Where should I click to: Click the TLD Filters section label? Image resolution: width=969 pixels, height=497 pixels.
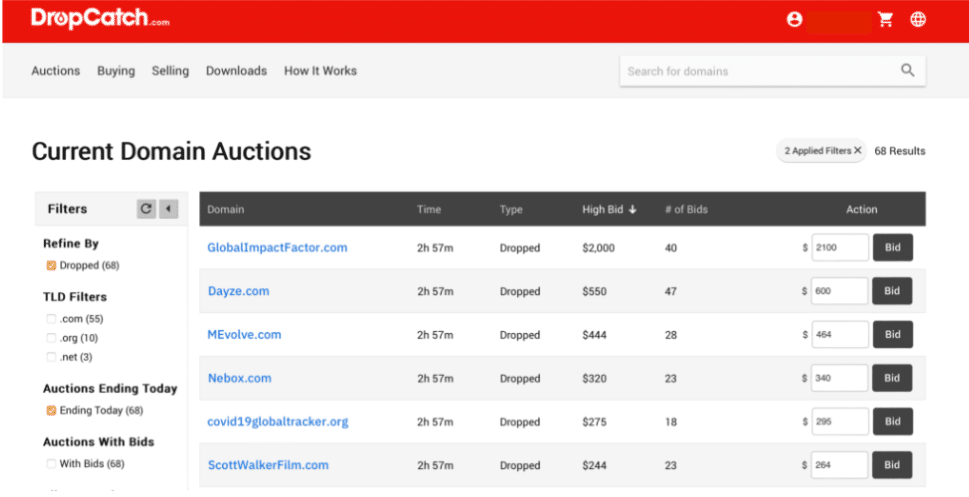[x=75, y=297]
